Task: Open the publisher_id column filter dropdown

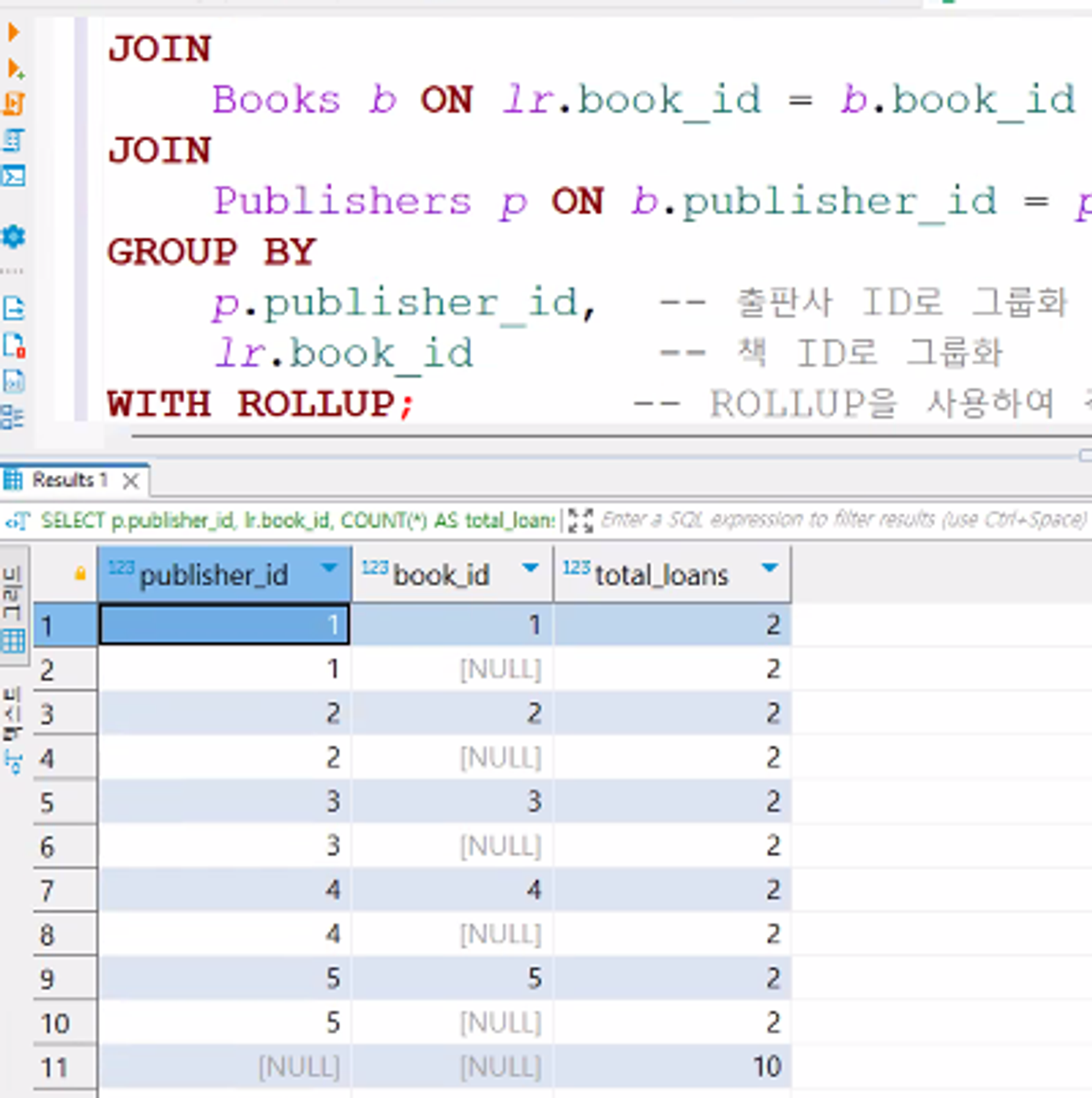Action: pos(328,568)
